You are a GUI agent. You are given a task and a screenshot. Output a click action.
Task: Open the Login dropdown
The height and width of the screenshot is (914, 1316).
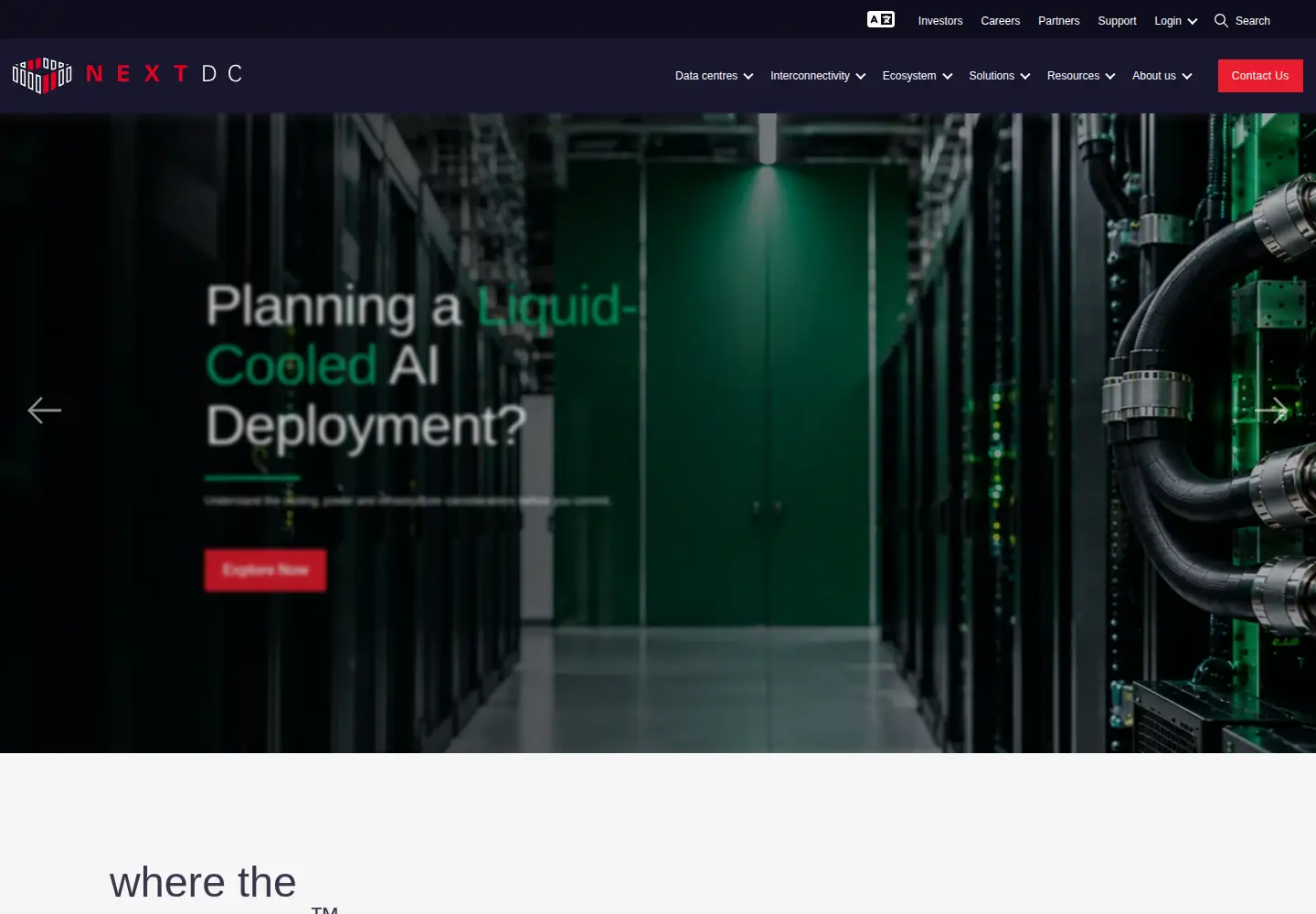pos(1176,21)
